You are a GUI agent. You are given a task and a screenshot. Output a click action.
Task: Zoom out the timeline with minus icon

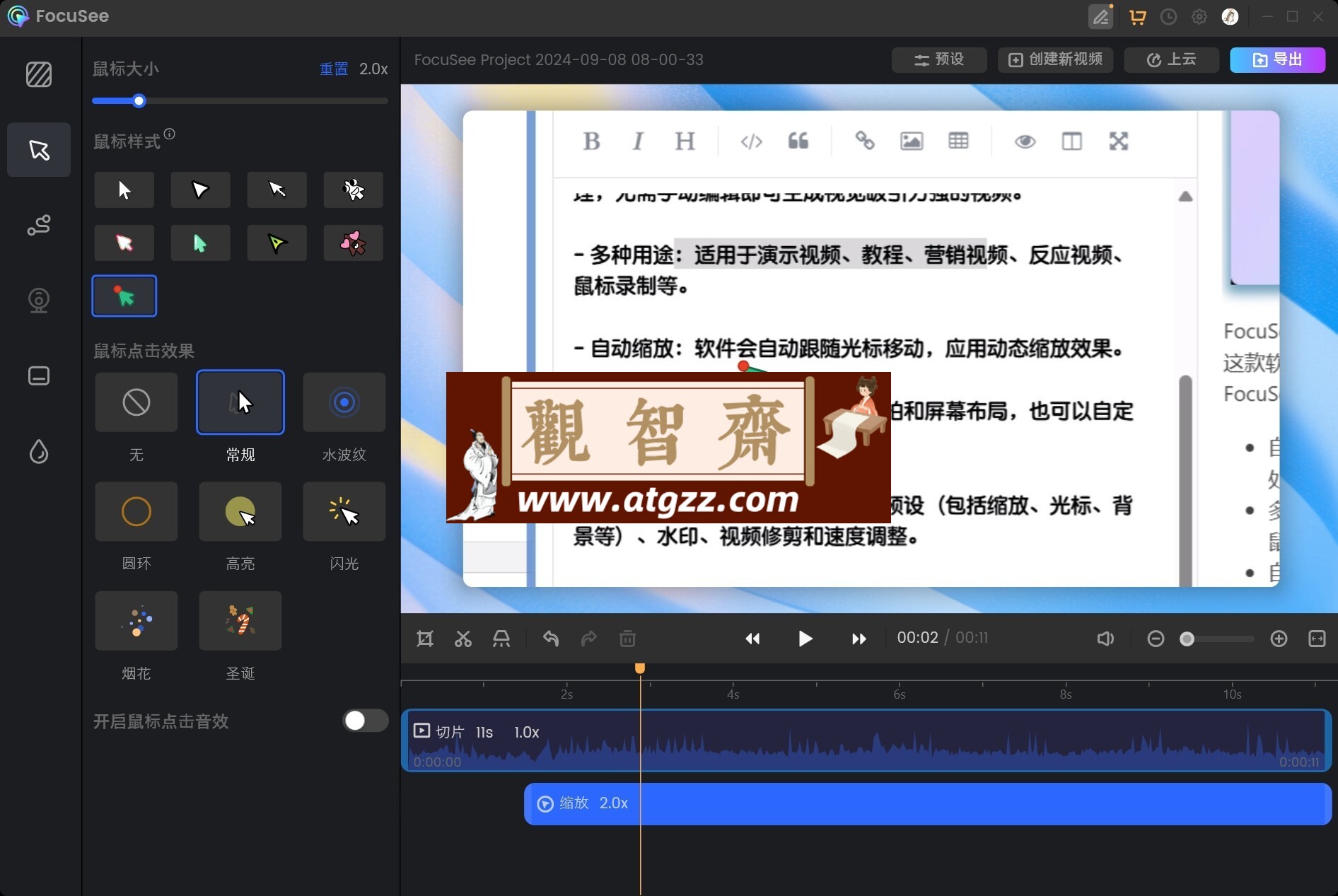pyautogui.click(x=1156, y=639)
